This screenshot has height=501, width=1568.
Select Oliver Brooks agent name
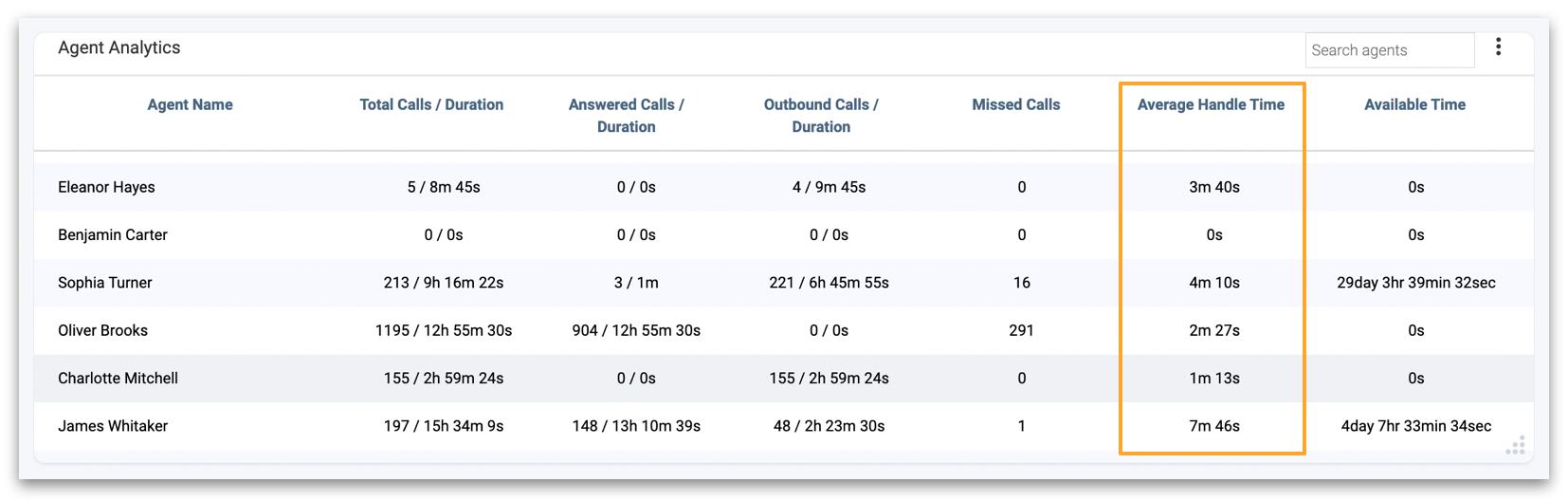click(x=102, y=330)
